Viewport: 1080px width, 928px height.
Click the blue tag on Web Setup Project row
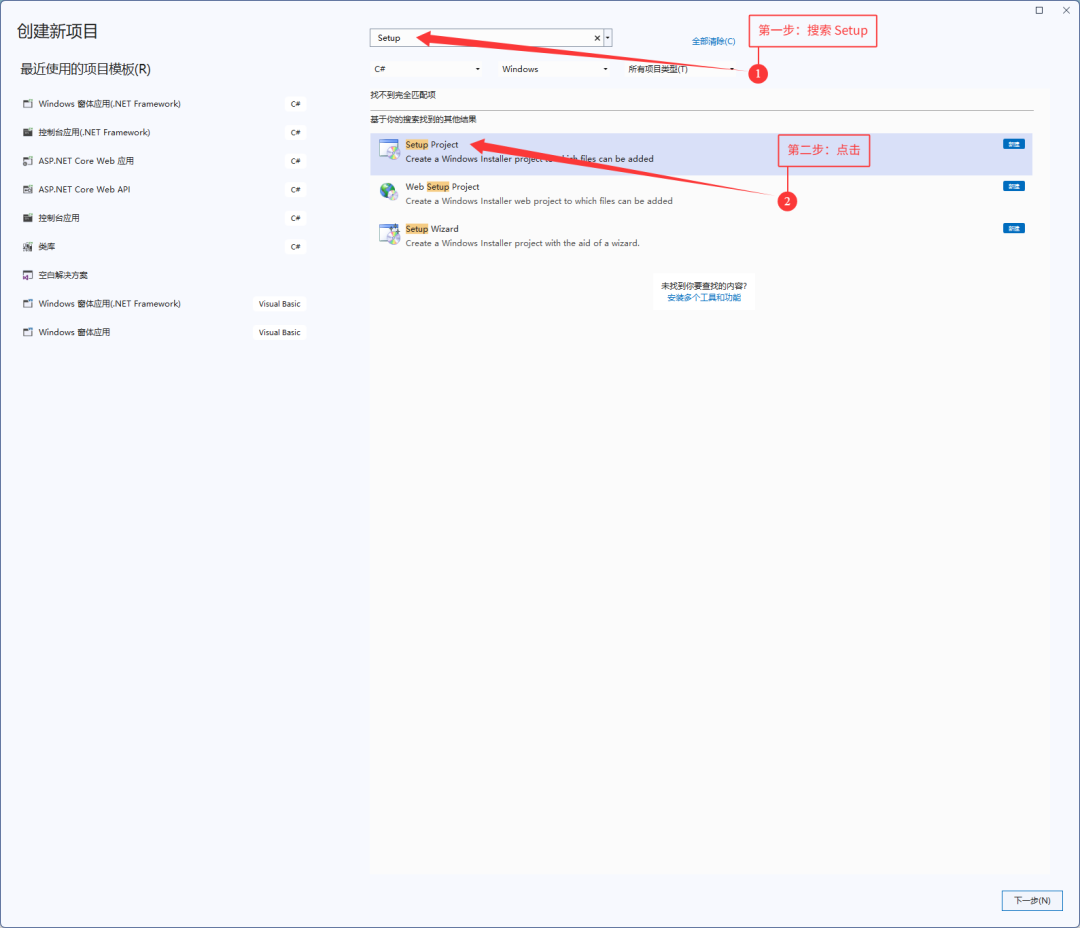(1014, 186)
